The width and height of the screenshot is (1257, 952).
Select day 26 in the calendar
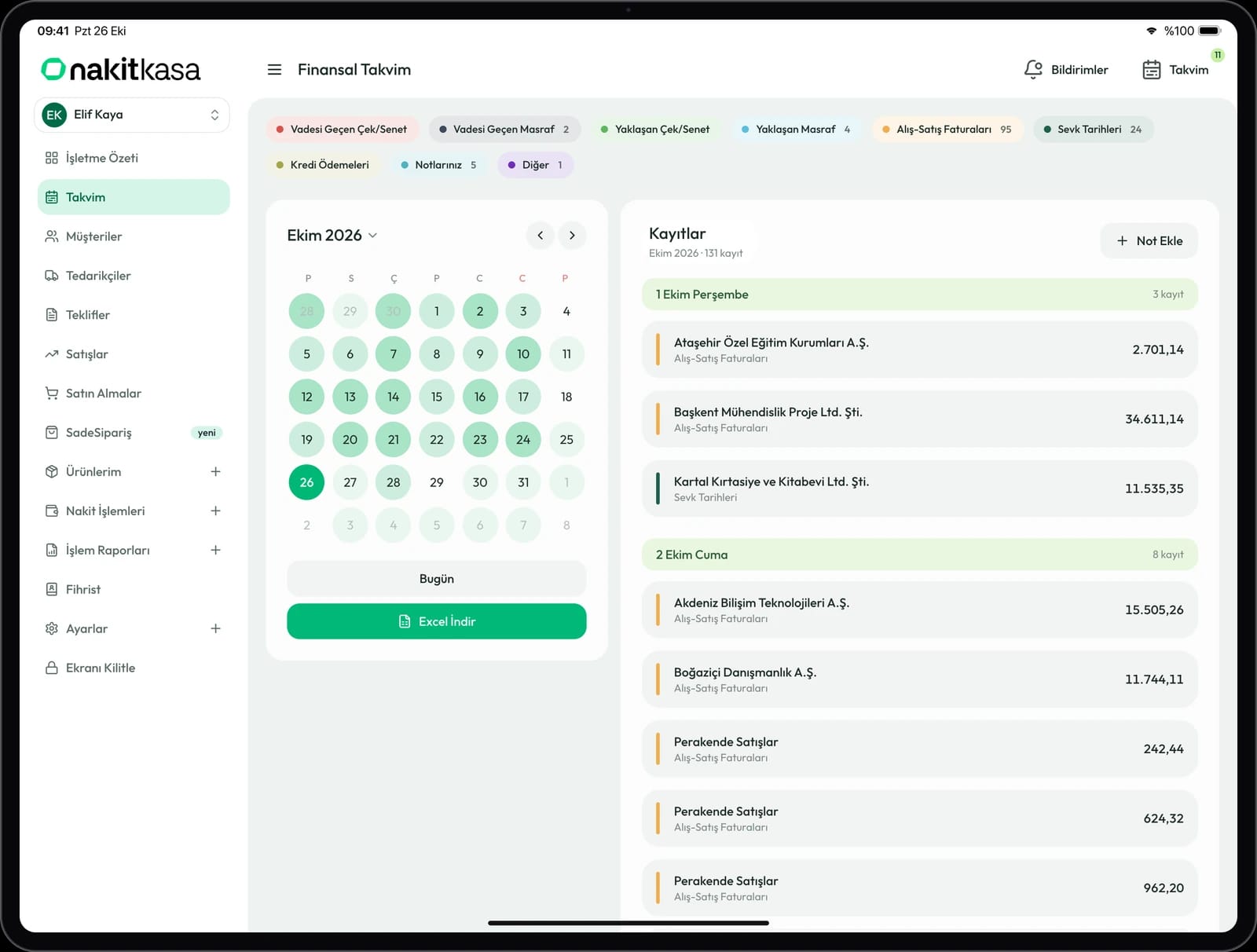pyautogui.click(x=307, y=482)
